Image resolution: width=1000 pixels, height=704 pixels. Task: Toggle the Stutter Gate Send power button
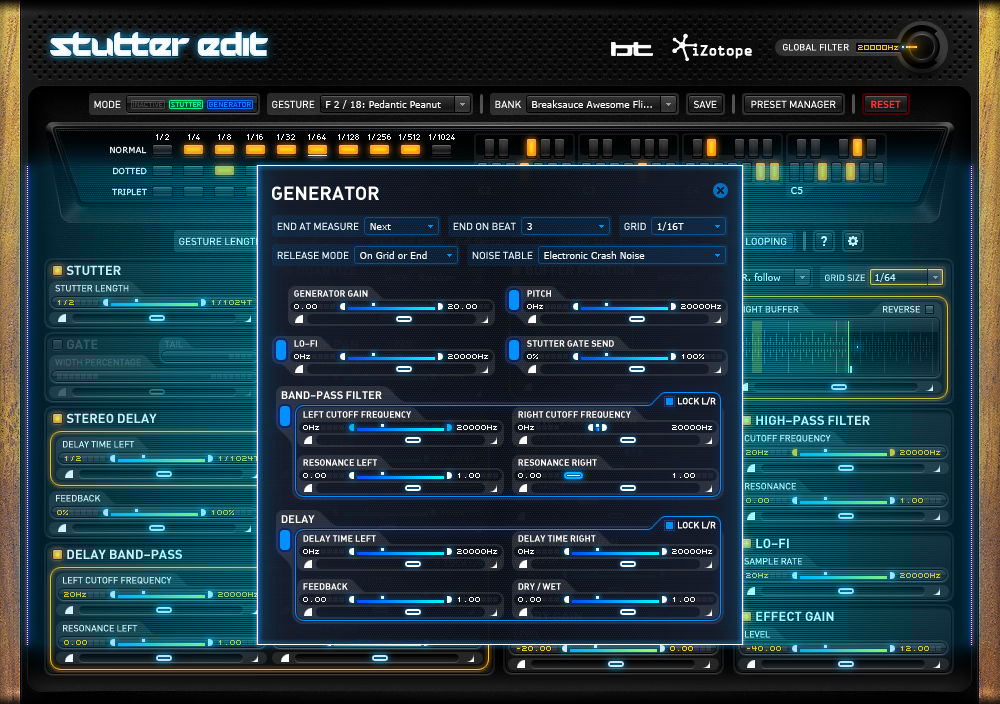(x=514, y=350)
